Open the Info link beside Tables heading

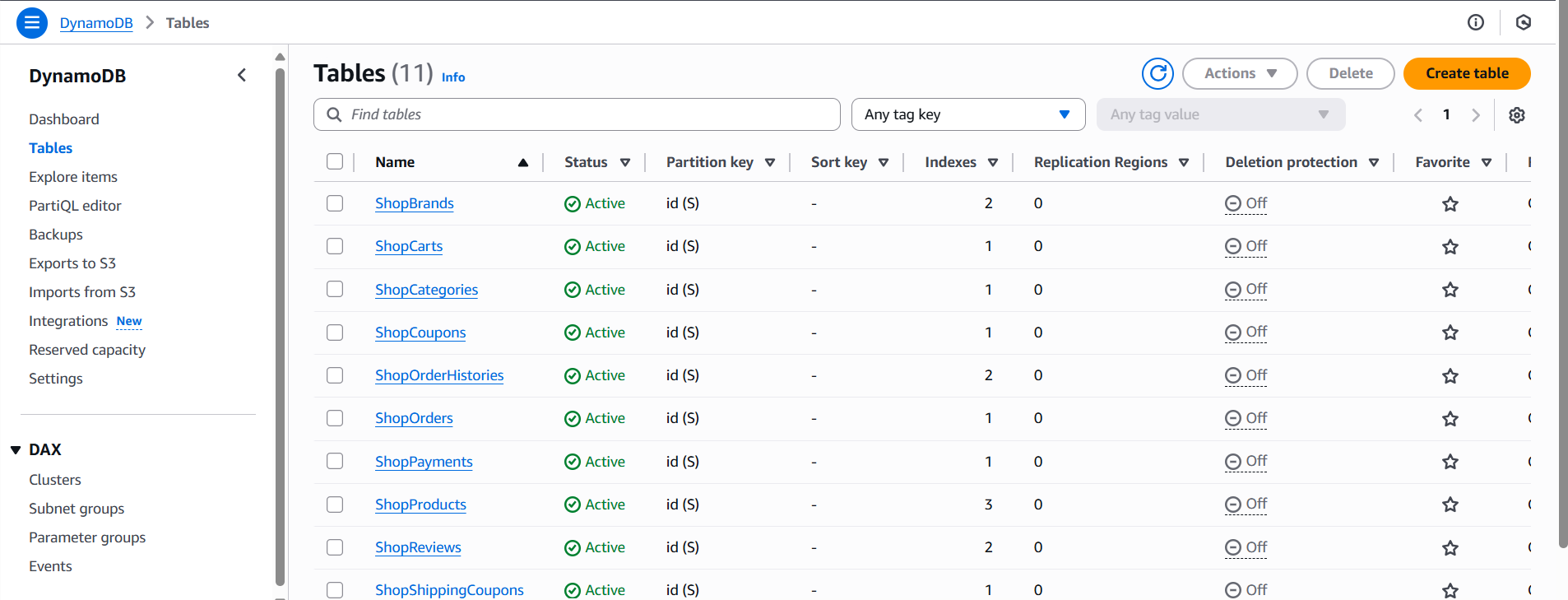453,77
